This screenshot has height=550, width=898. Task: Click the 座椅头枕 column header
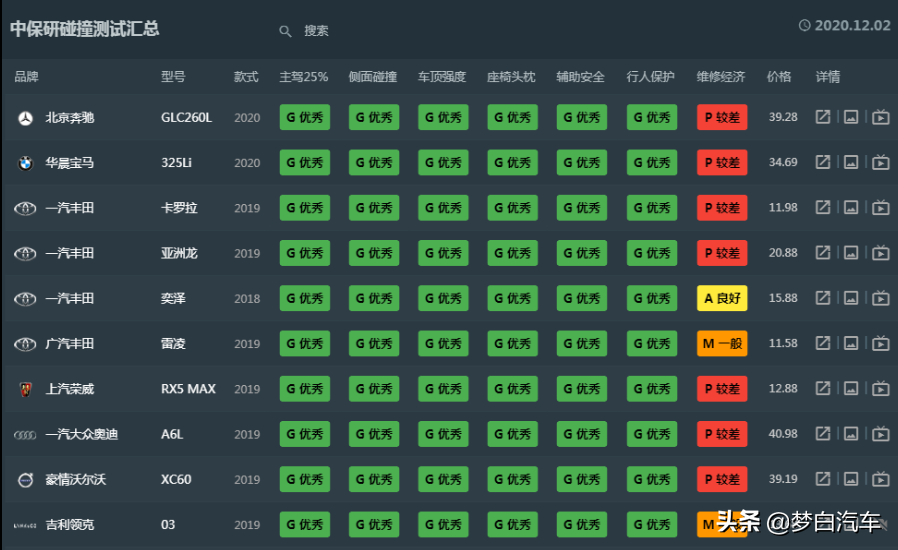tap(511, 77)
